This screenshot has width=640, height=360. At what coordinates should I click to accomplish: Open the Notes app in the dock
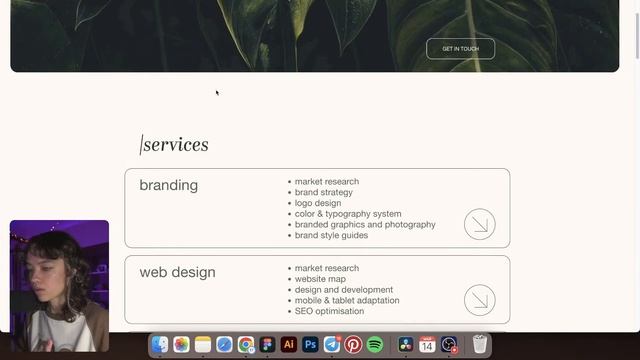[203, 344]
